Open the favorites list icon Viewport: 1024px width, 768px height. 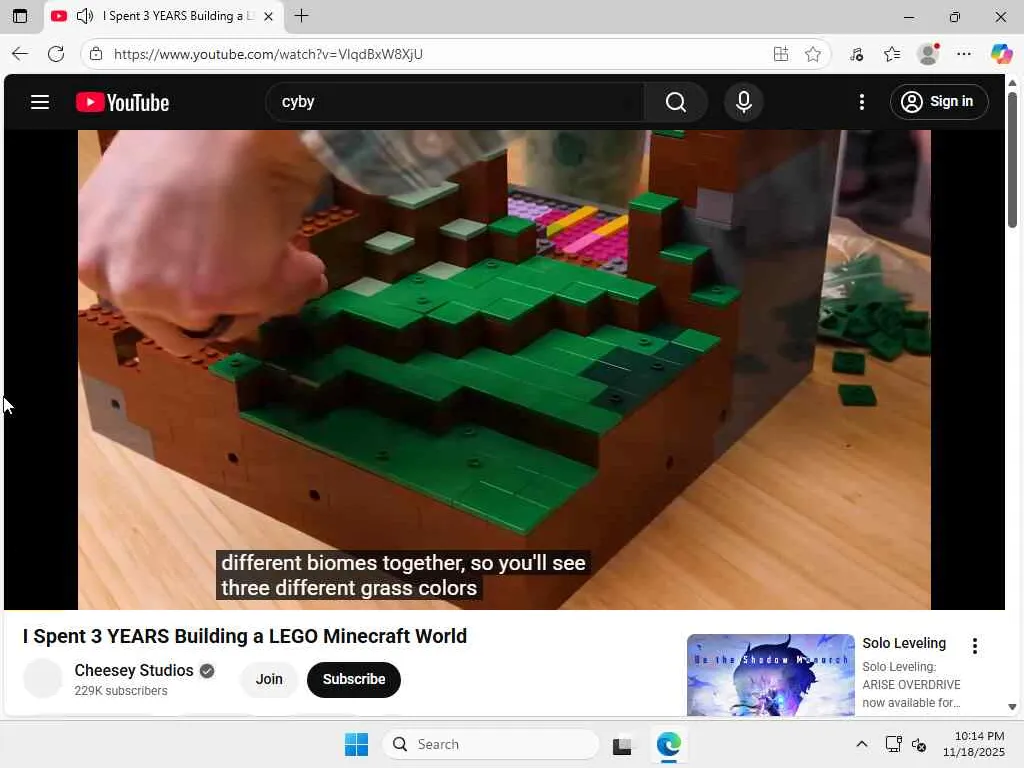point(892,54)
